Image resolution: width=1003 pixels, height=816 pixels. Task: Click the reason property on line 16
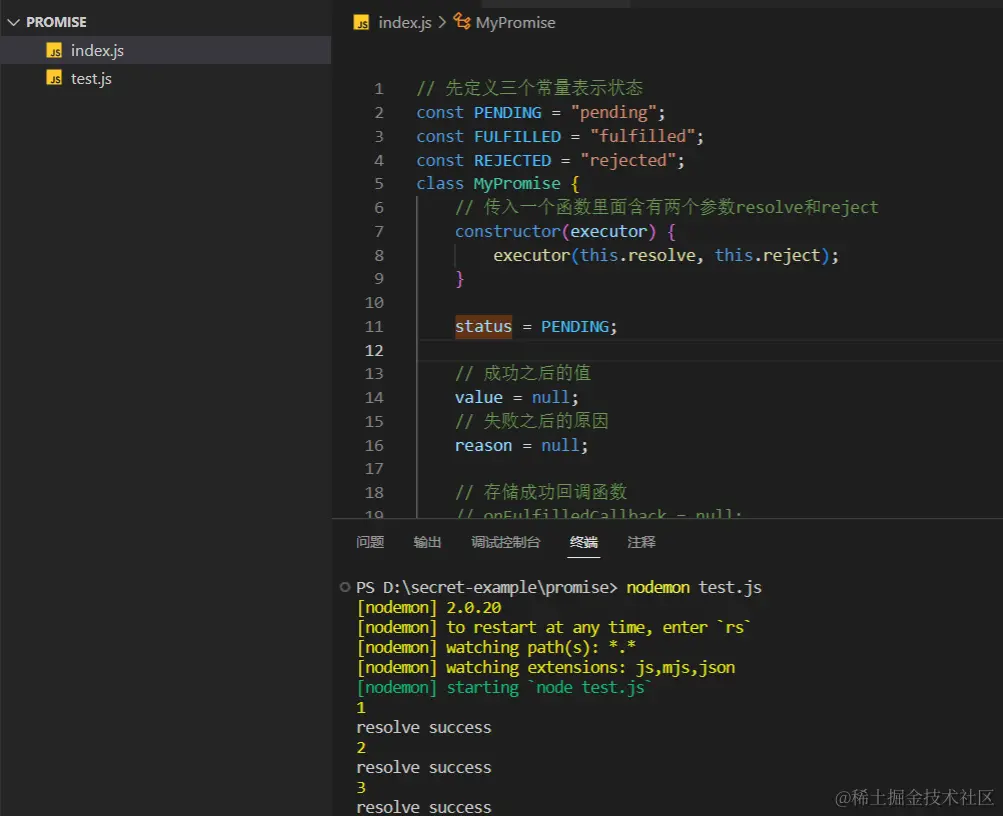[484, 446]
